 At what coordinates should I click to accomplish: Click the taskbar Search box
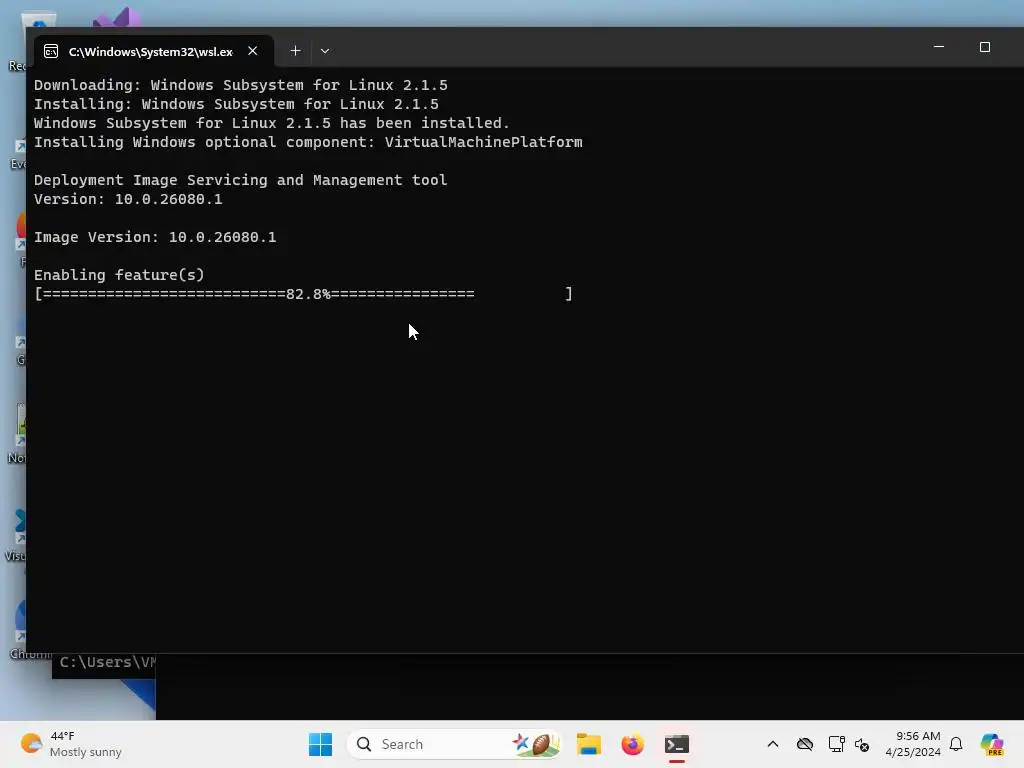453,744
